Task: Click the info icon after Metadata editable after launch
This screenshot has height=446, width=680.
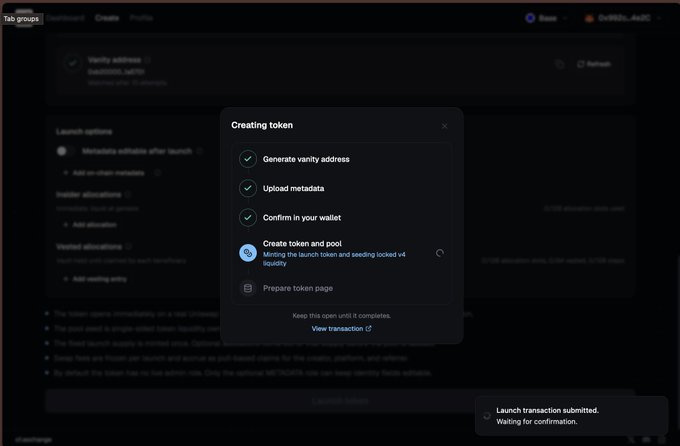Action: (x=199, y=151)
